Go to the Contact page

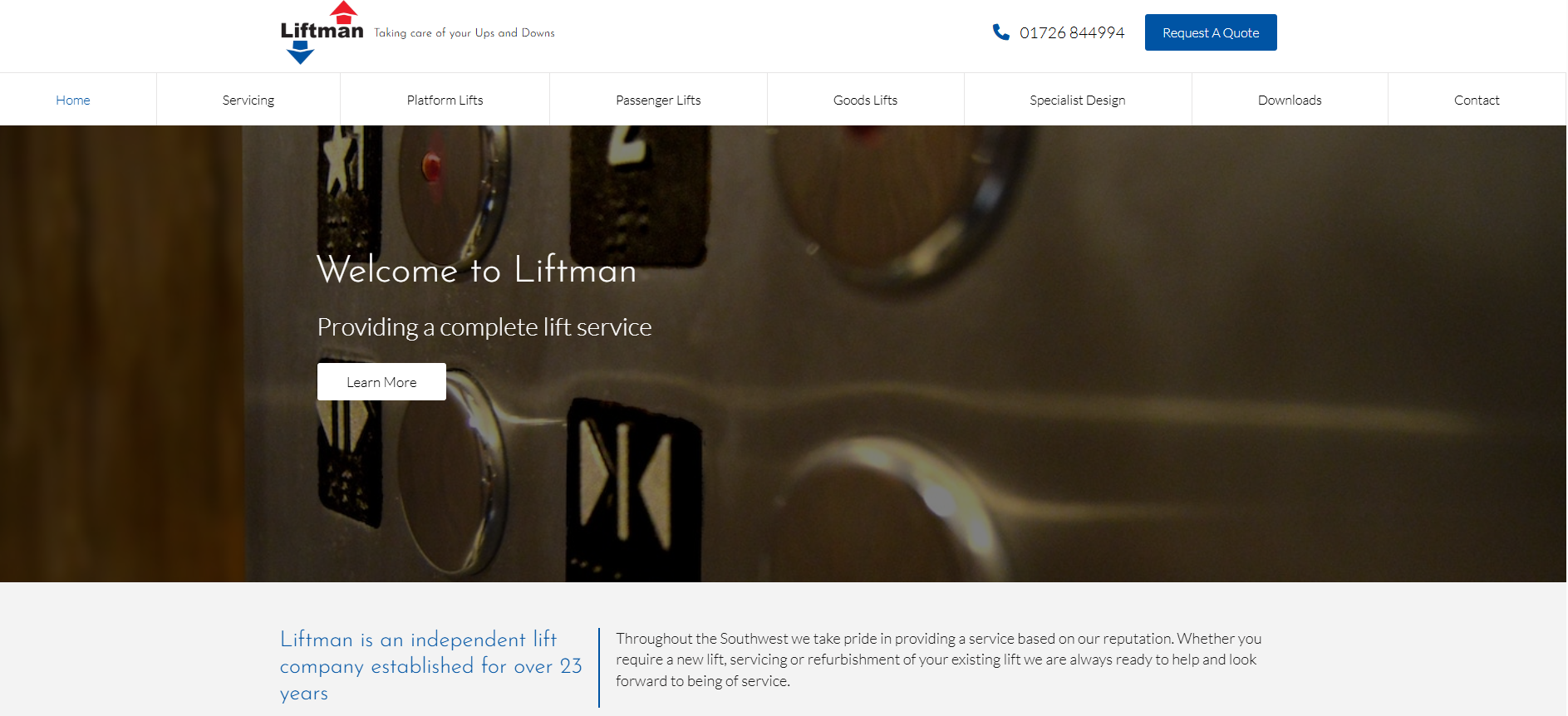[1477, 100]
